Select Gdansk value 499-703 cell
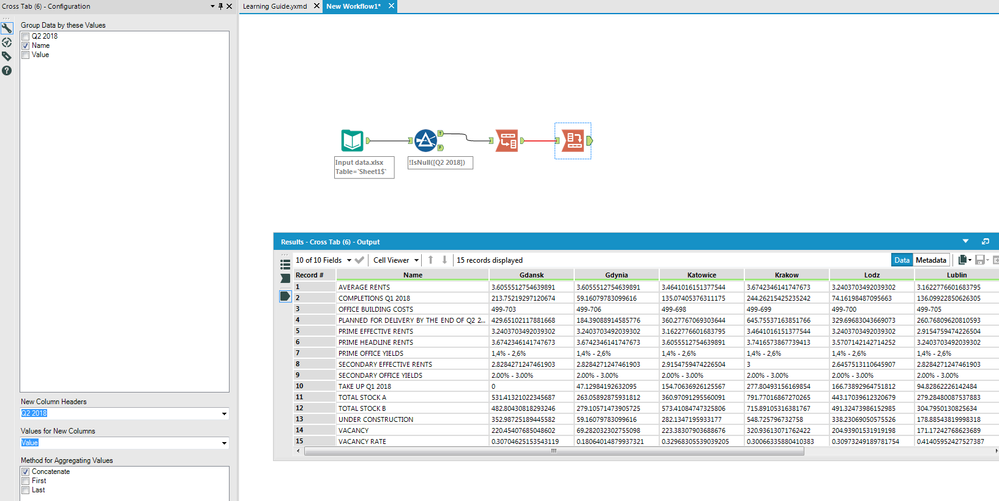 [x=531, y=309]
